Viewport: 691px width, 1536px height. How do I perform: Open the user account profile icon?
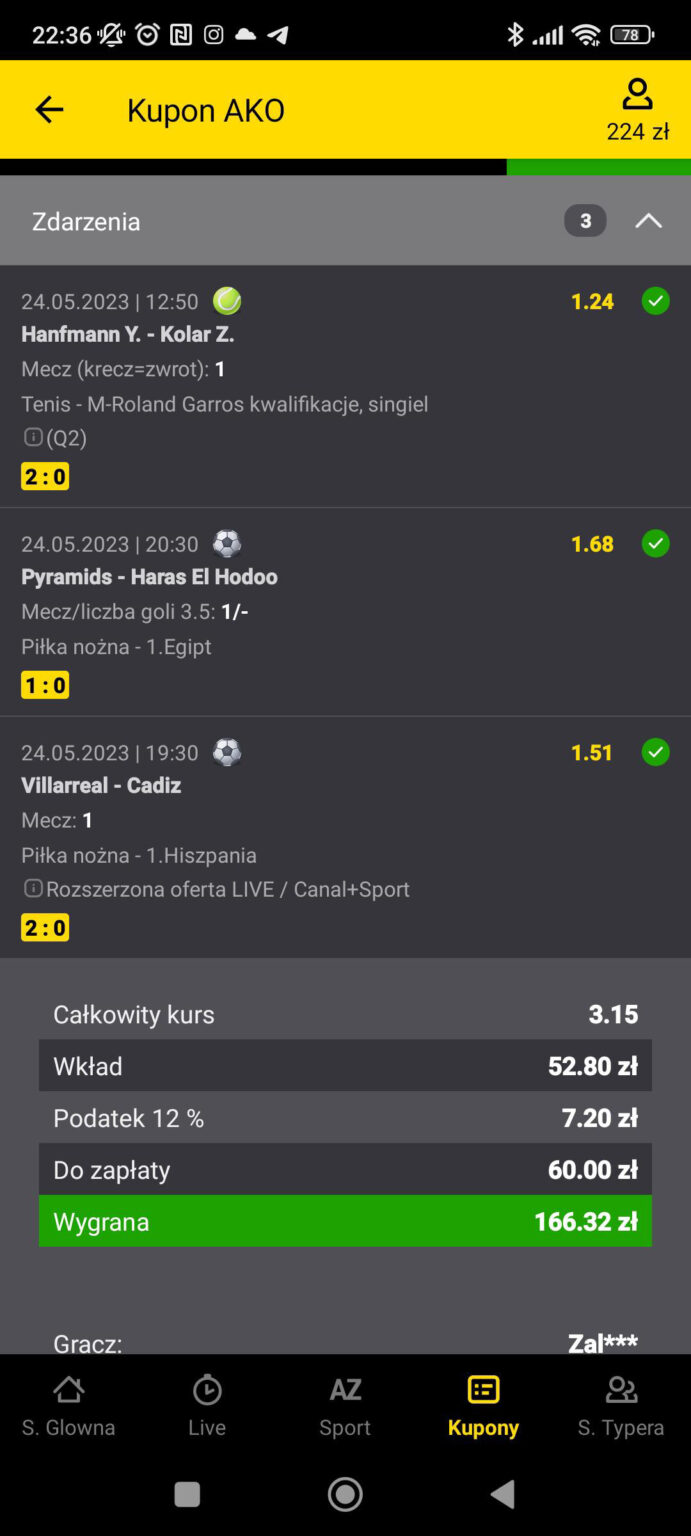pos(637,95)
